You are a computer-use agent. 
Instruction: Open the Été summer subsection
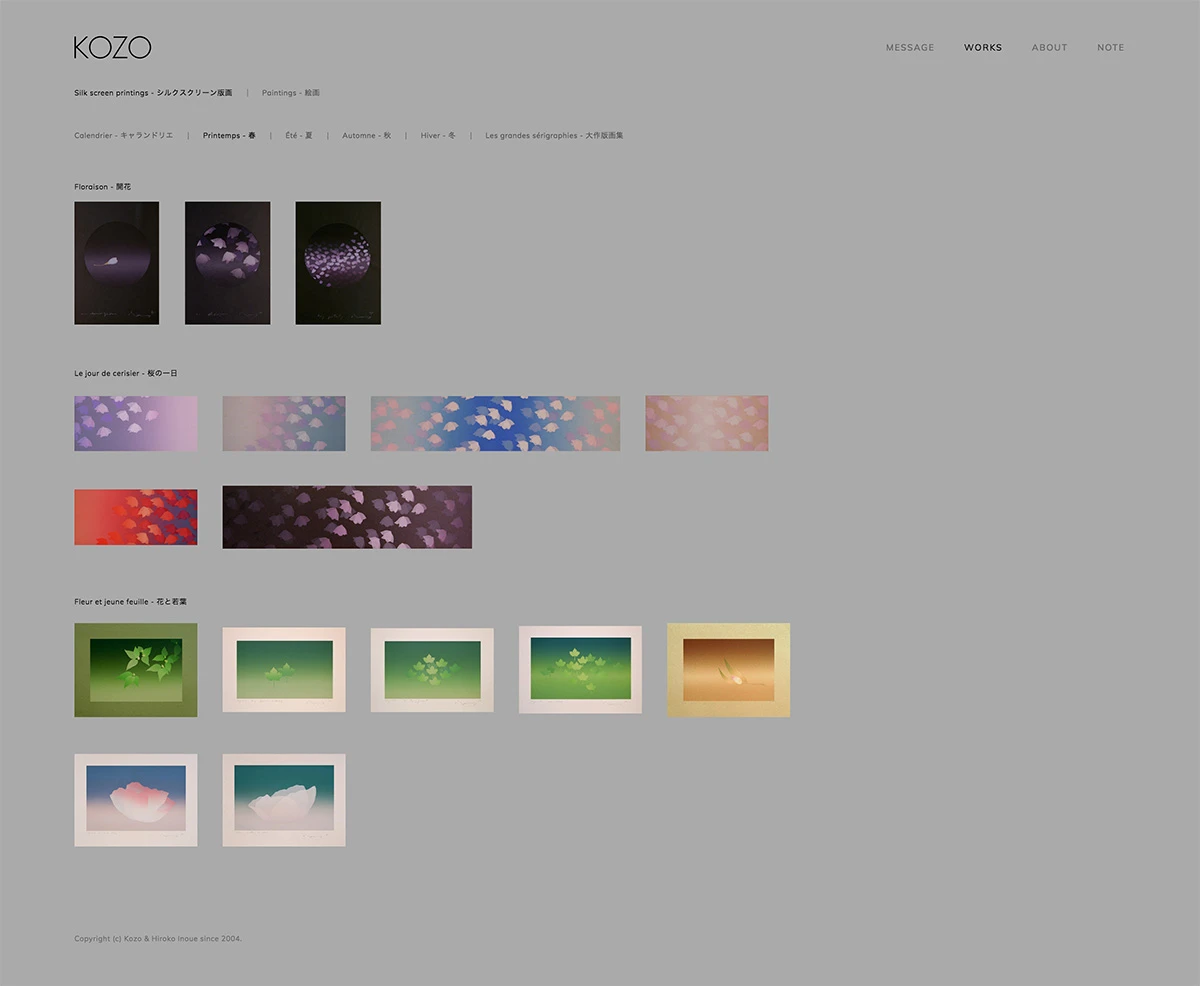299,135
